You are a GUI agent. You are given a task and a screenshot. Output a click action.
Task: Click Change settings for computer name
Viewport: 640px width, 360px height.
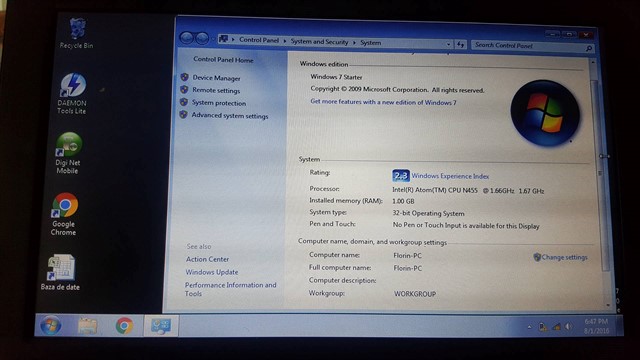tap(564, 257)
